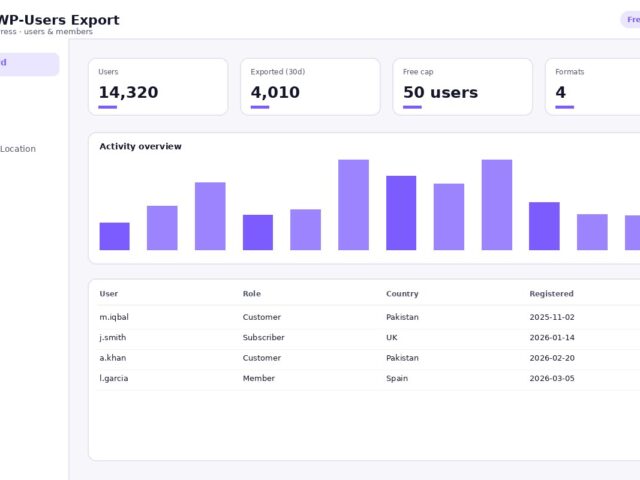640x480 pixels.
Task: Click the 2026-03-05 registered date
Action: point(552,378)
